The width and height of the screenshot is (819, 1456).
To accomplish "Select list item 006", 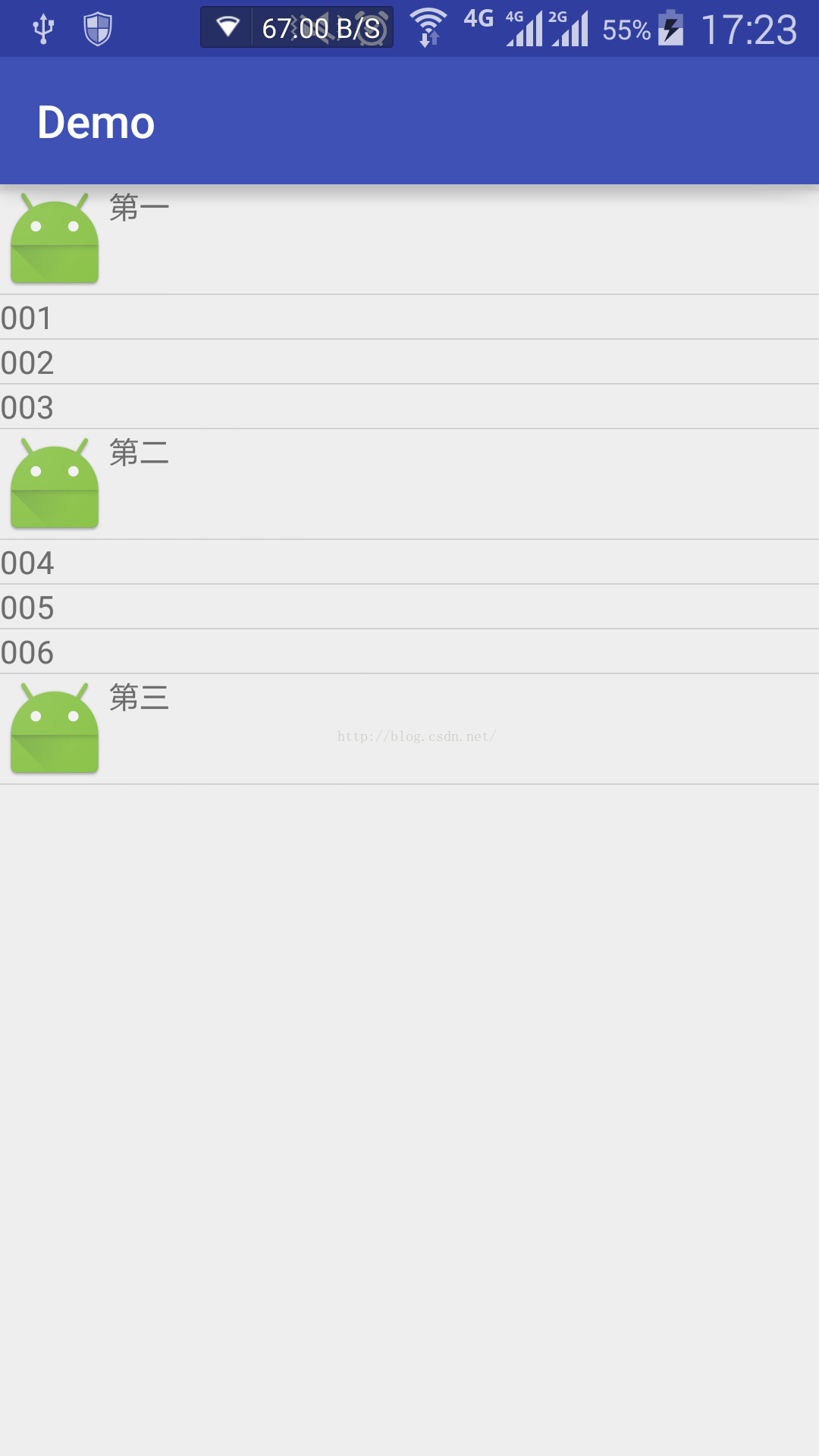I will point(409,651).
